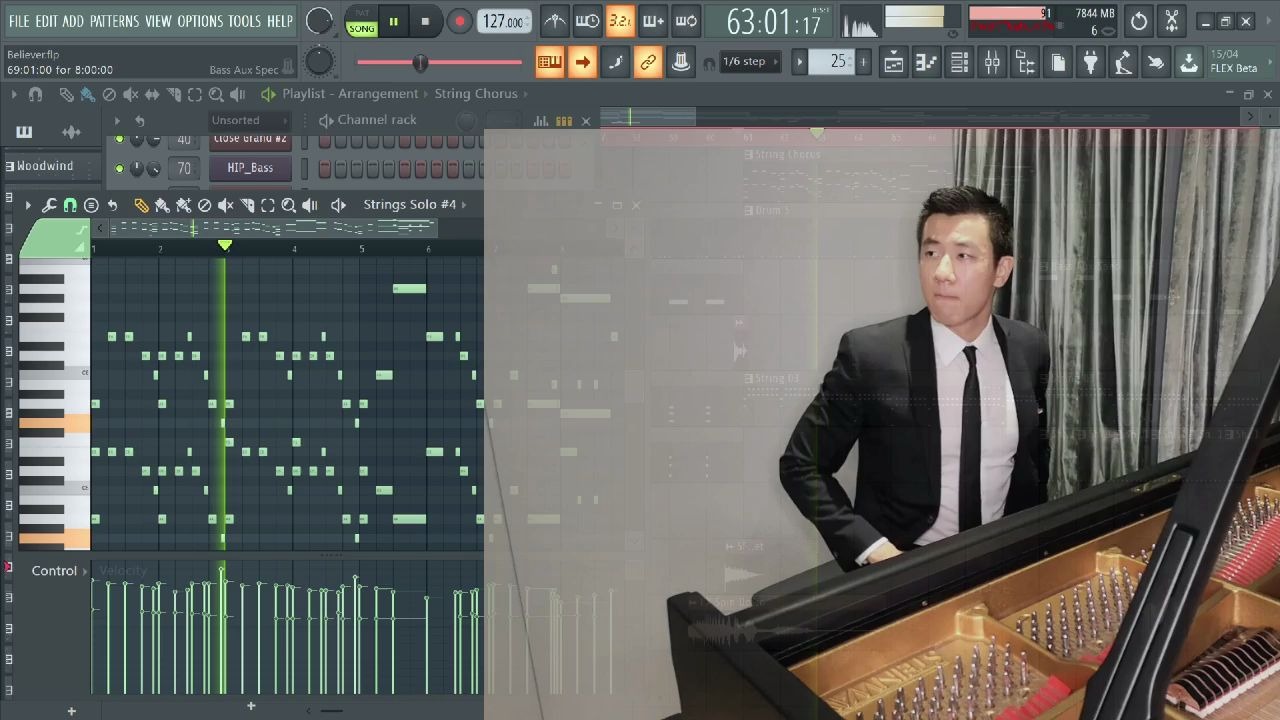Select Playlist zoom magnifier tool
The image size is (1280, 720).
coord(216,94)
